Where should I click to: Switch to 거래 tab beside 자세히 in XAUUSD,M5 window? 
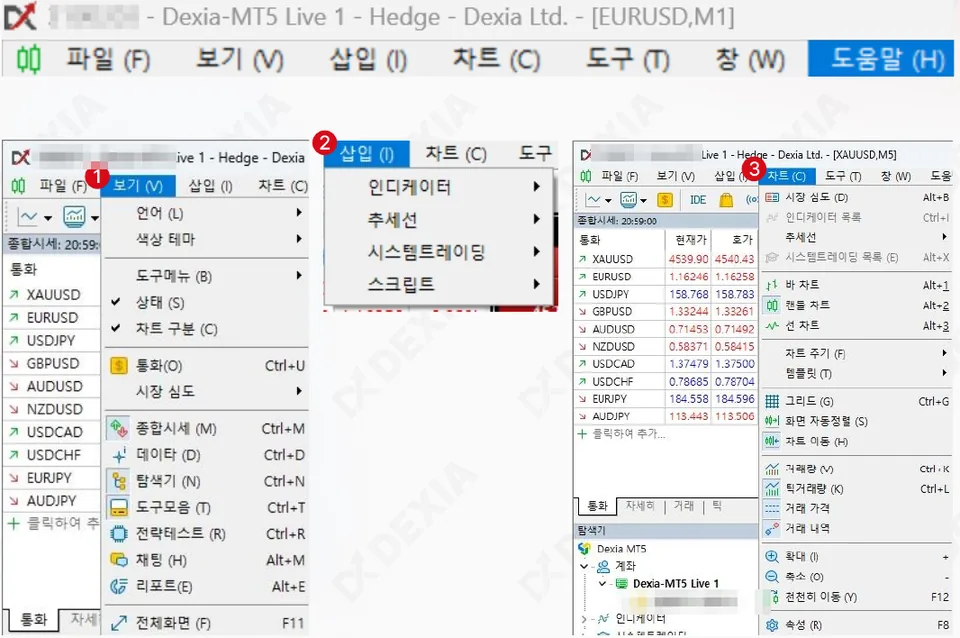pos(684,506)
